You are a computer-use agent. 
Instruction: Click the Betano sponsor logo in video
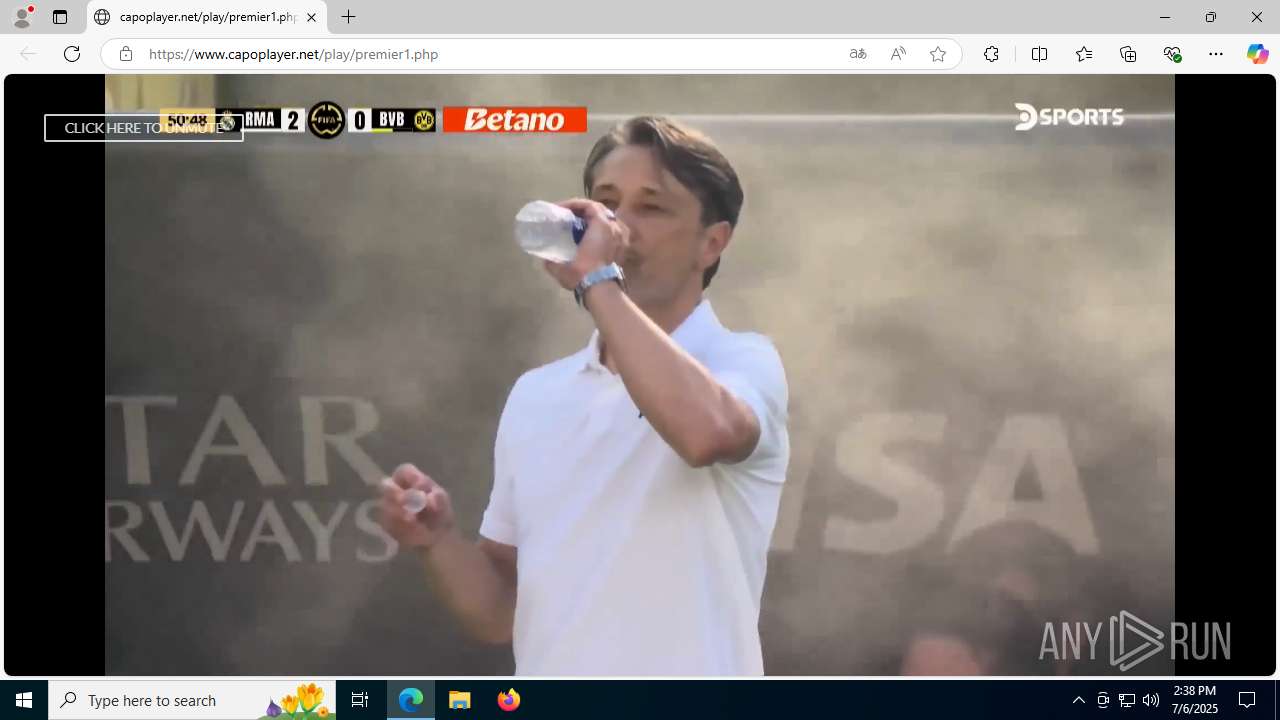click(515, 120)
